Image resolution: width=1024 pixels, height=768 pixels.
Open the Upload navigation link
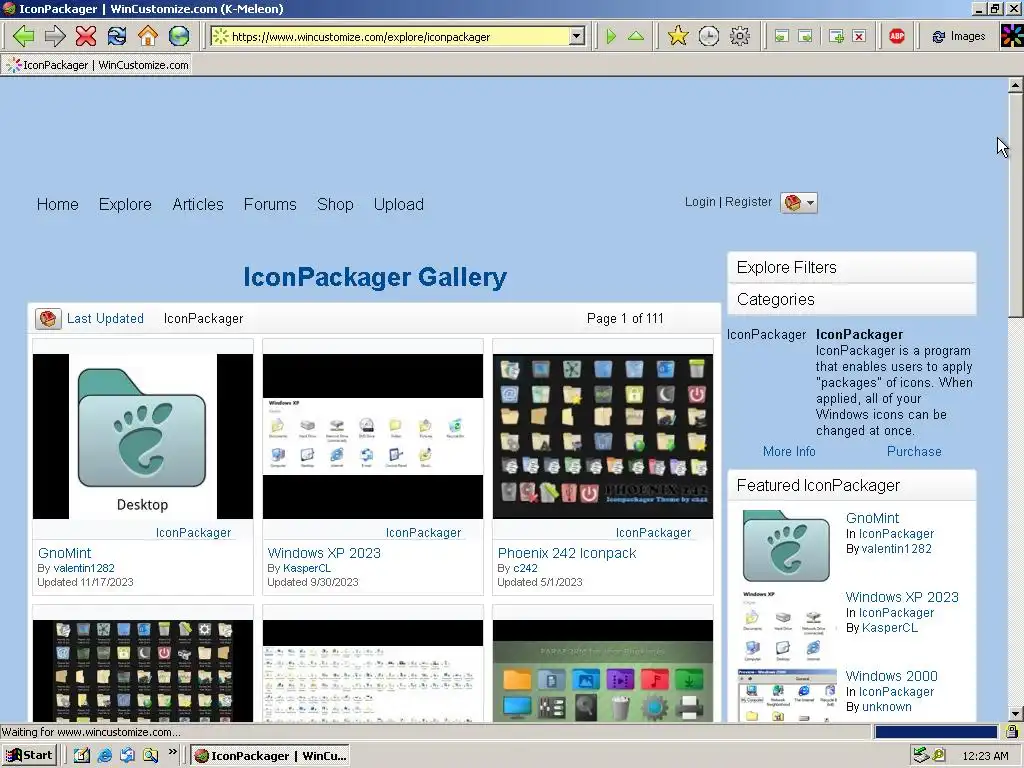398,204
